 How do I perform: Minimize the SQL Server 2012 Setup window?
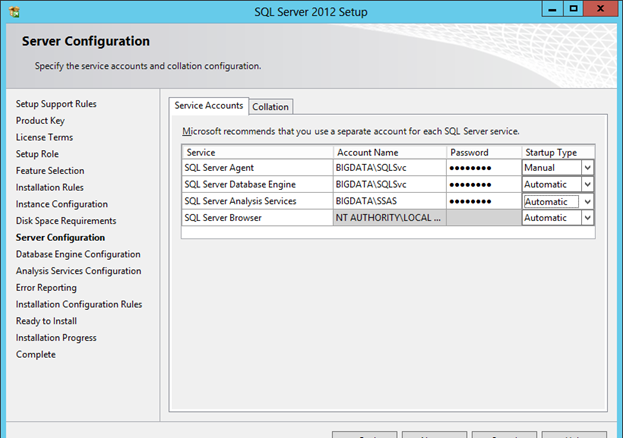tap(552, 9)
